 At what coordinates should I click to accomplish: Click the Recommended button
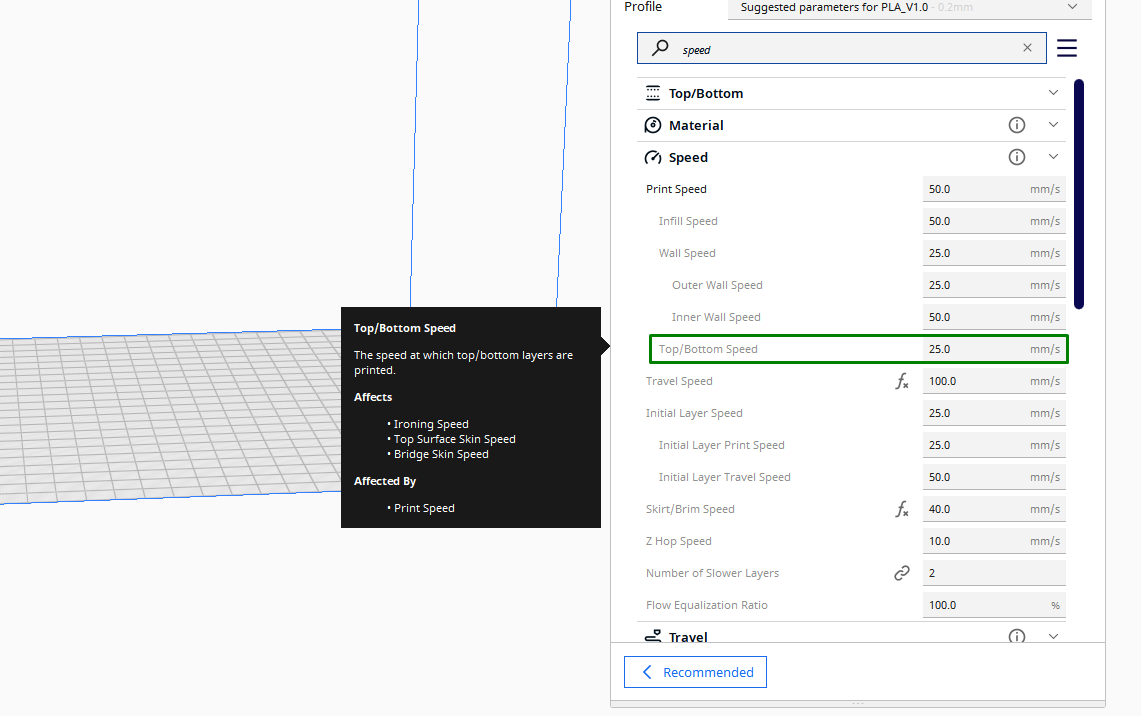(694, 671)
